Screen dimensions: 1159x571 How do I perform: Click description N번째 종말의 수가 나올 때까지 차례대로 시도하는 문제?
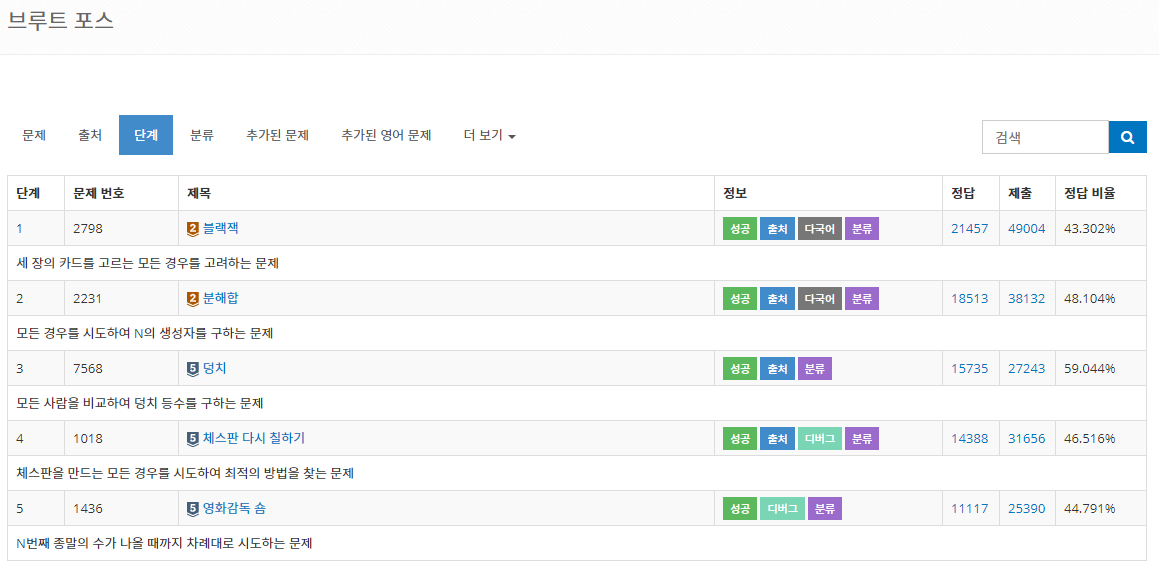pos(165,544)
